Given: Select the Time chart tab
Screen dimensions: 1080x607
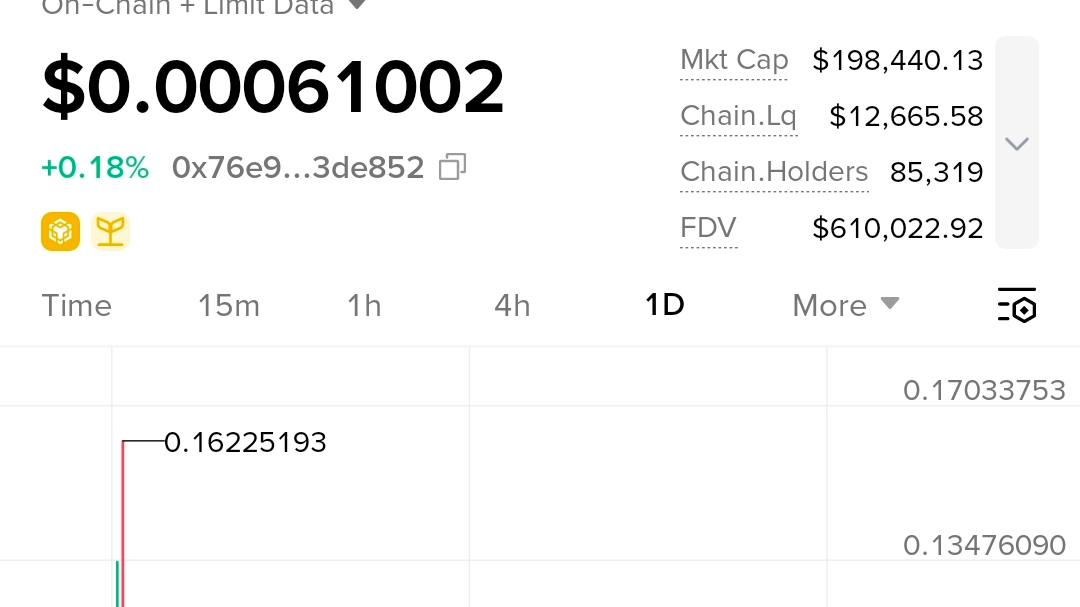Looking at the screenshot, I should click(76, 305).
